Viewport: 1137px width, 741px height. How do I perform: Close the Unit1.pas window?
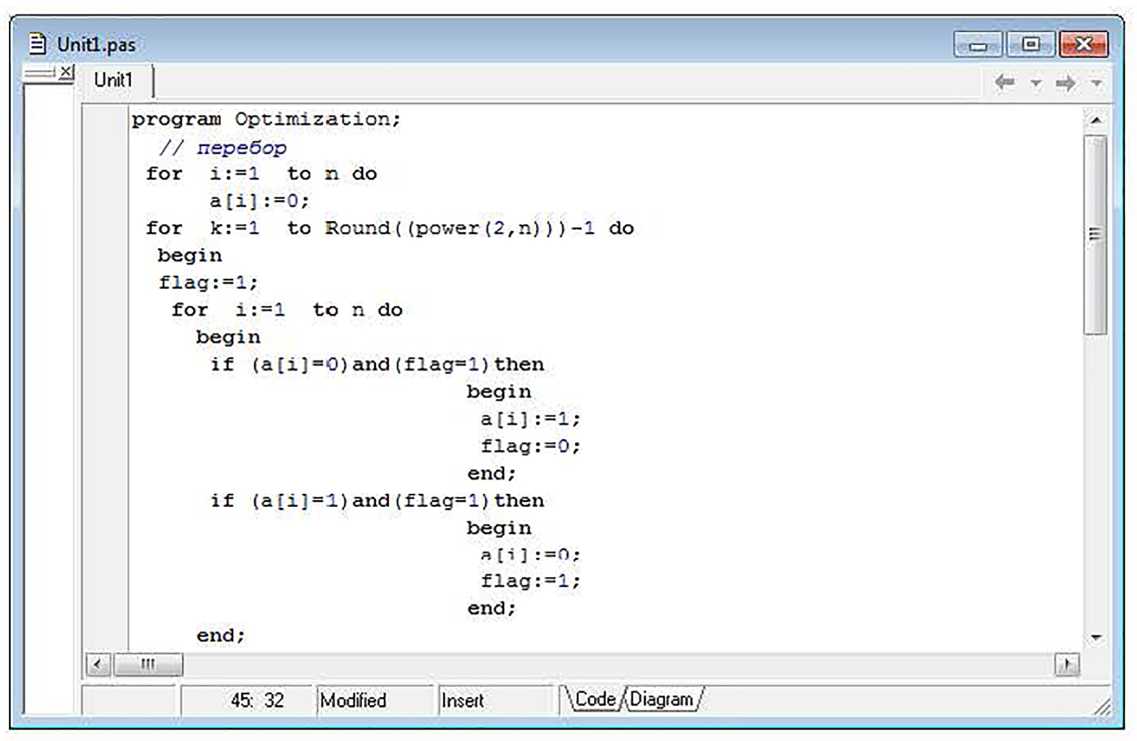point(1083,45)
